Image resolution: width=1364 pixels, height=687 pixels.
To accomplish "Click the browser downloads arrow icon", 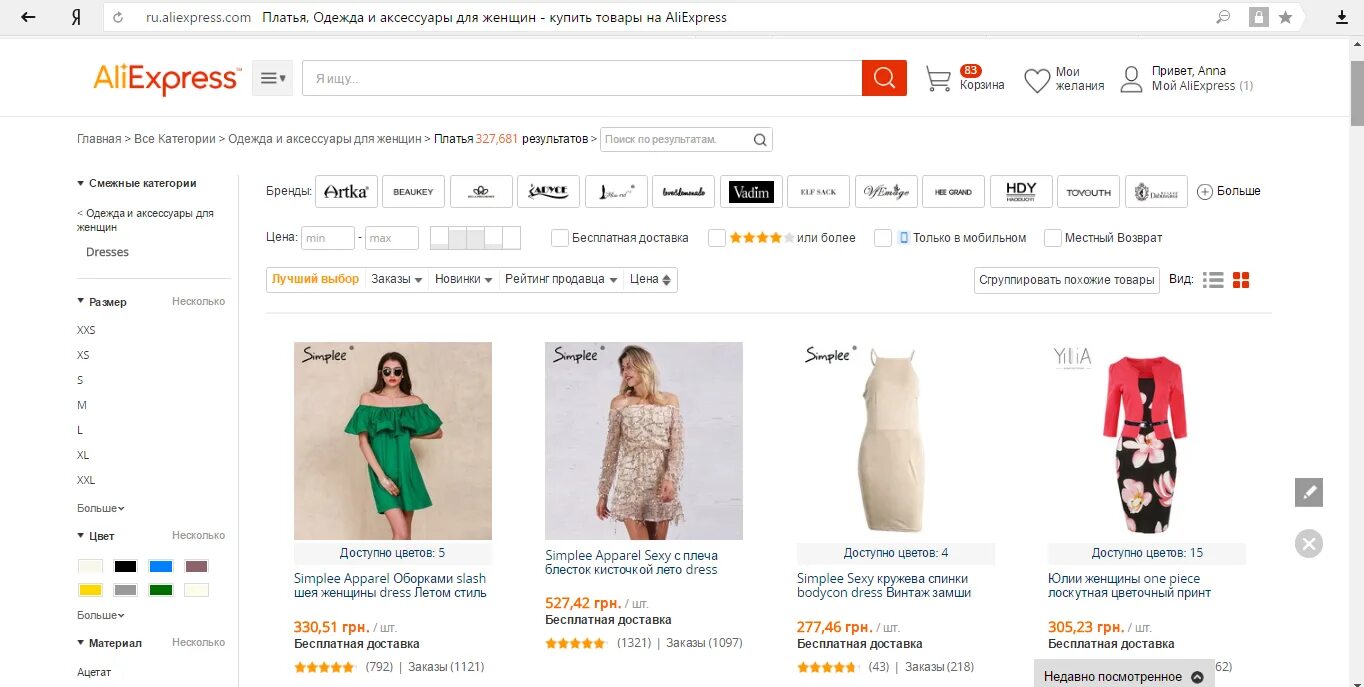I will (x=1342, y=17).
